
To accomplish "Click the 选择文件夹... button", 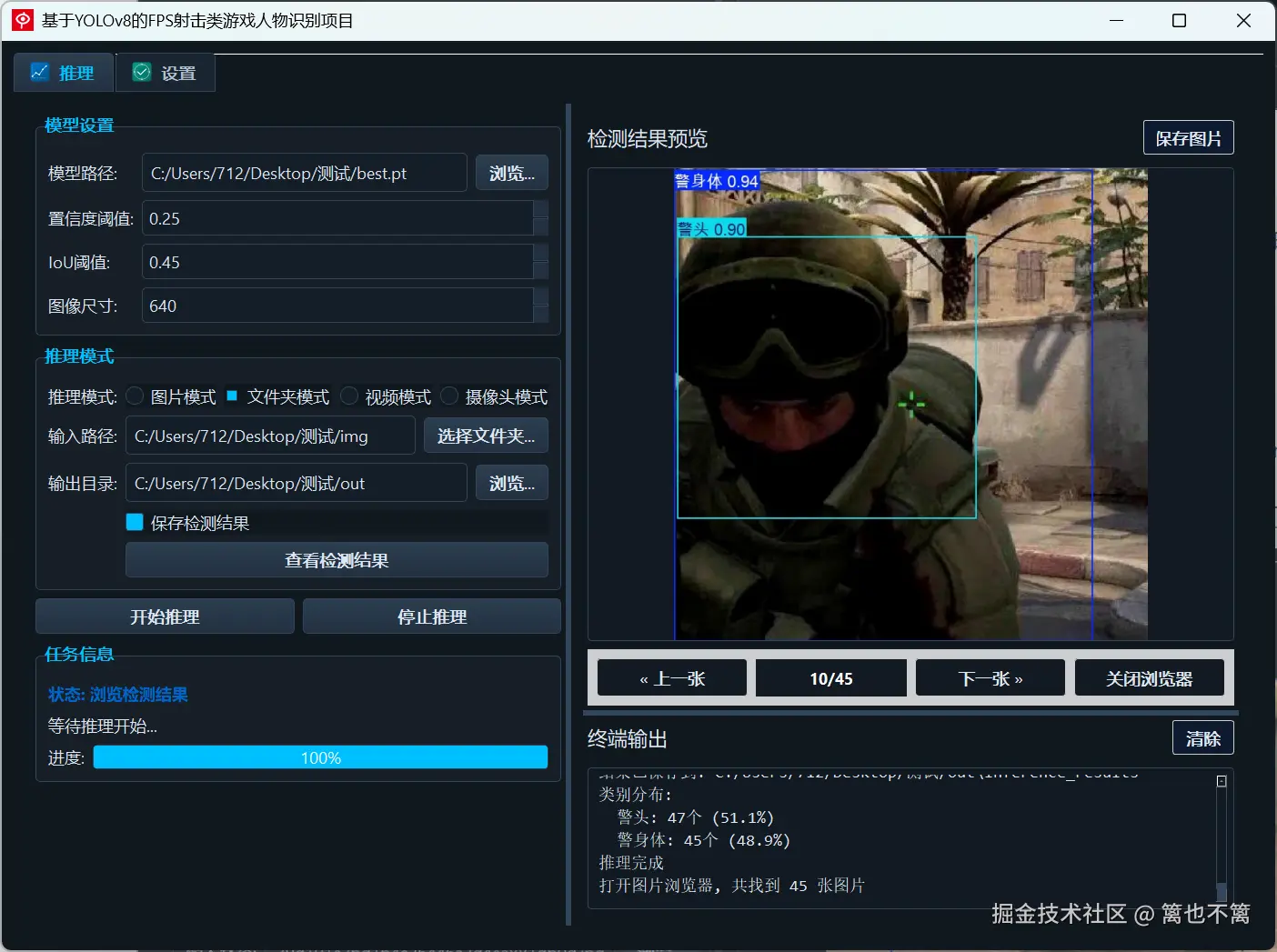I will coord(486,436).
